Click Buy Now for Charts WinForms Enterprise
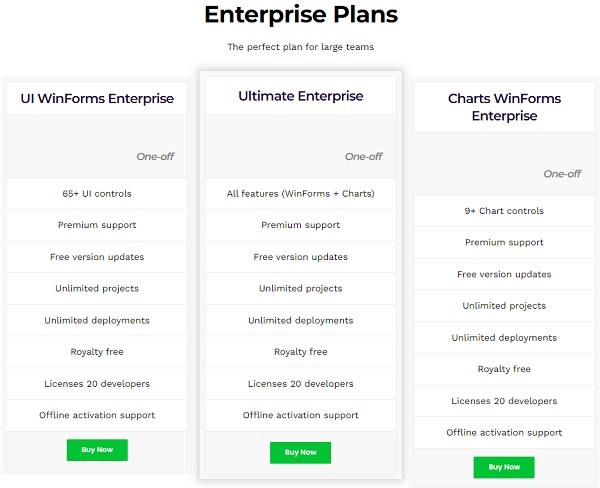Image resolution: width=600 pixels, height=488 pixels. pyautogui.click(x=504, y=467)
